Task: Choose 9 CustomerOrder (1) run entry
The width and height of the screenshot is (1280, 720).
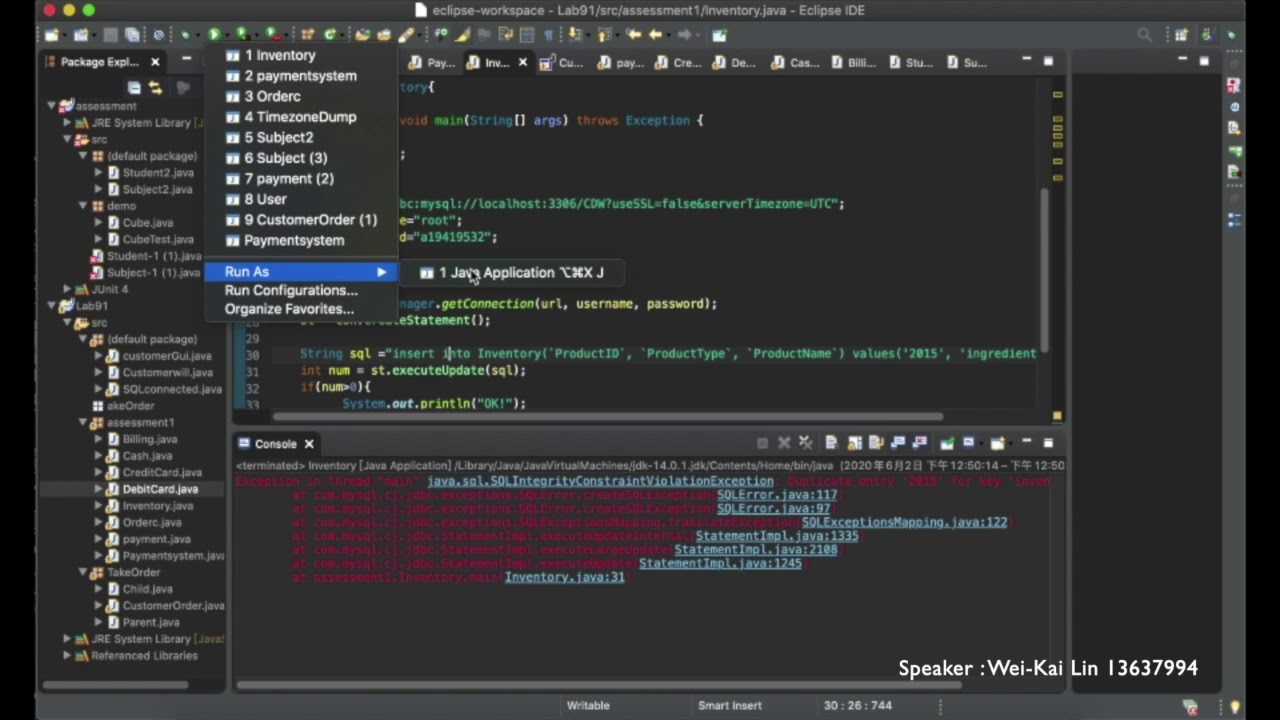Action: [300, 220]
